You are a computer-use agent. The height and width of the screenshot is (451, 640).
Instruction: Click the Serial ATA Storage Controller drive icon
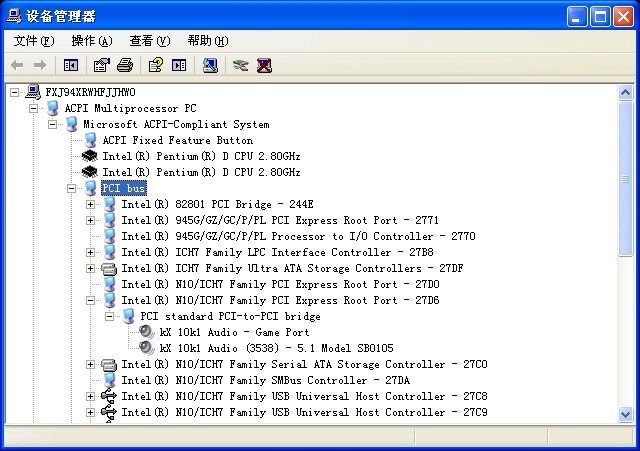[x=109, y=364]
